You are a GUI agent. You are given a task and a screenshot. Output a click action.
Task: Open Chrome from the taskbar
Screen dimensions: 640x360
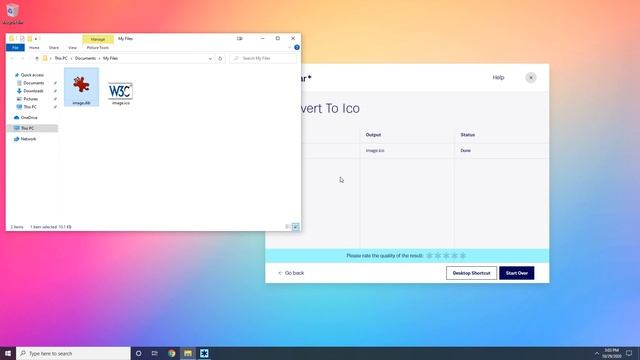pyautogui.click(x=171, y=353)
